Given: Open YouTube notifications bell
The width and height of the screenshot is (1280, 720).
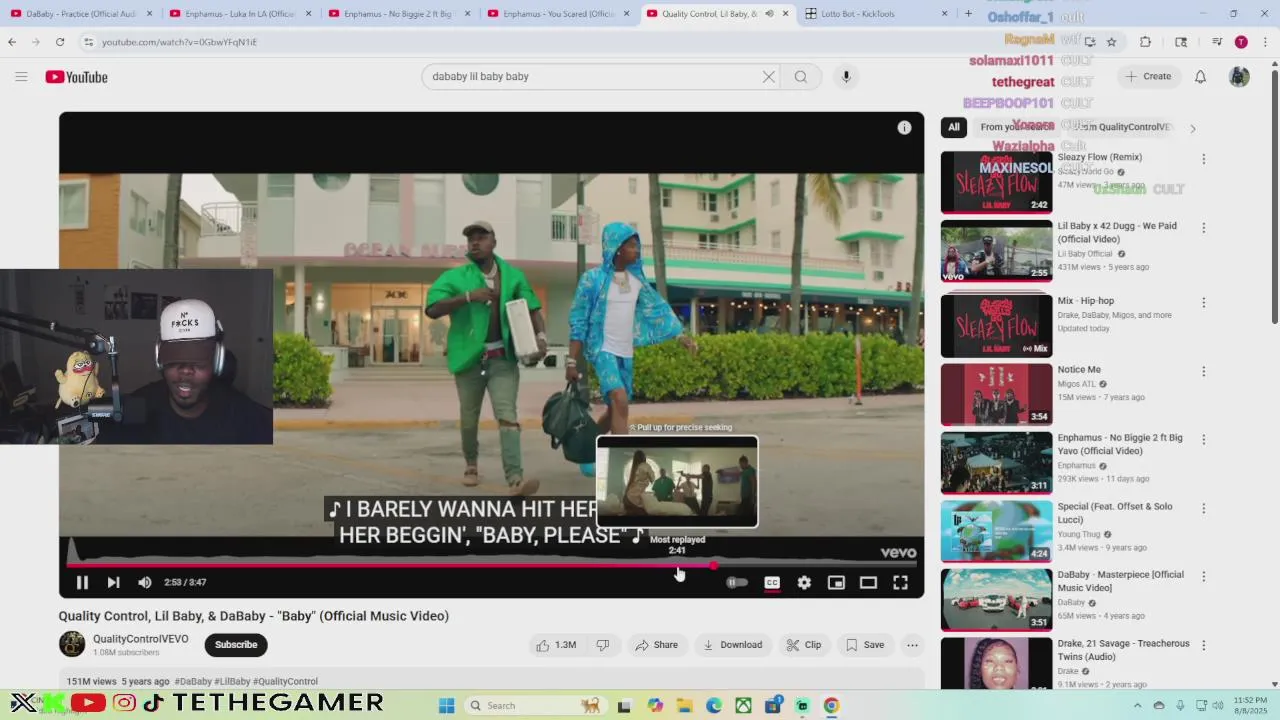Looking at the screenshot, I should (1200, 77).
